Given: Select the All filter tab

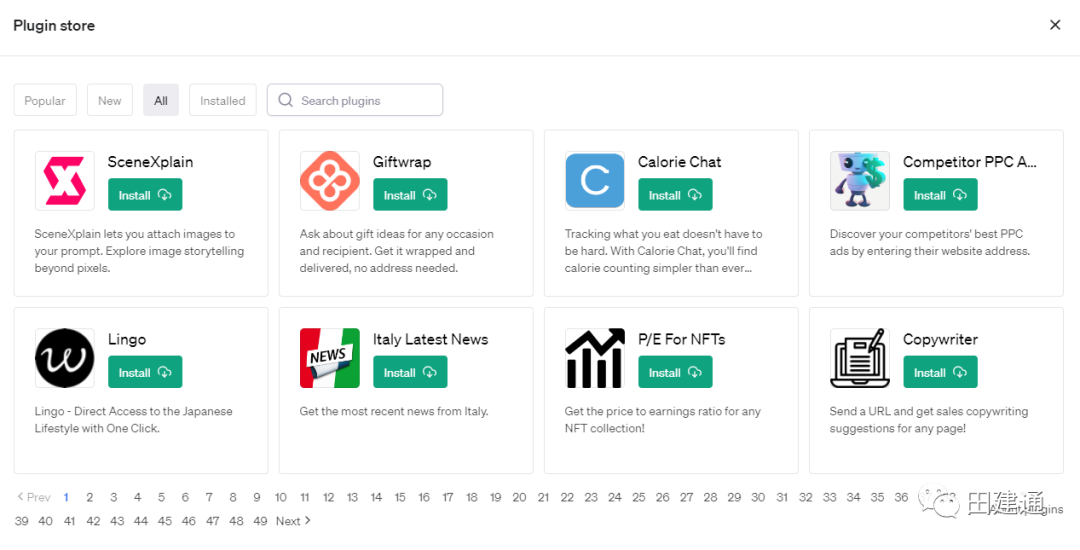Looking at the screenshot, I should pos(161,100).
